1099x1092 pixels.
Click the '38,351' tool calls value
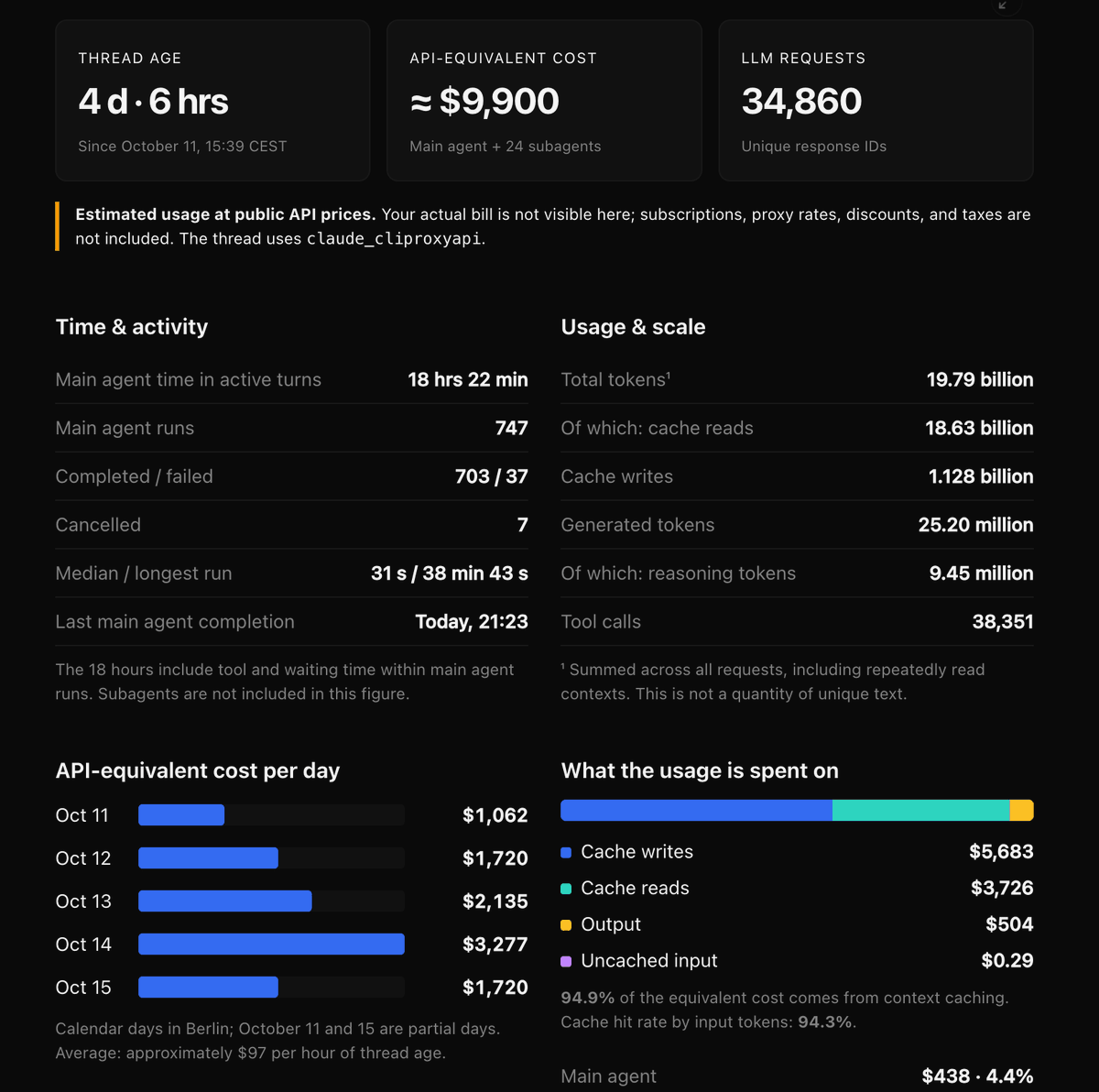tap(1003, 622)
